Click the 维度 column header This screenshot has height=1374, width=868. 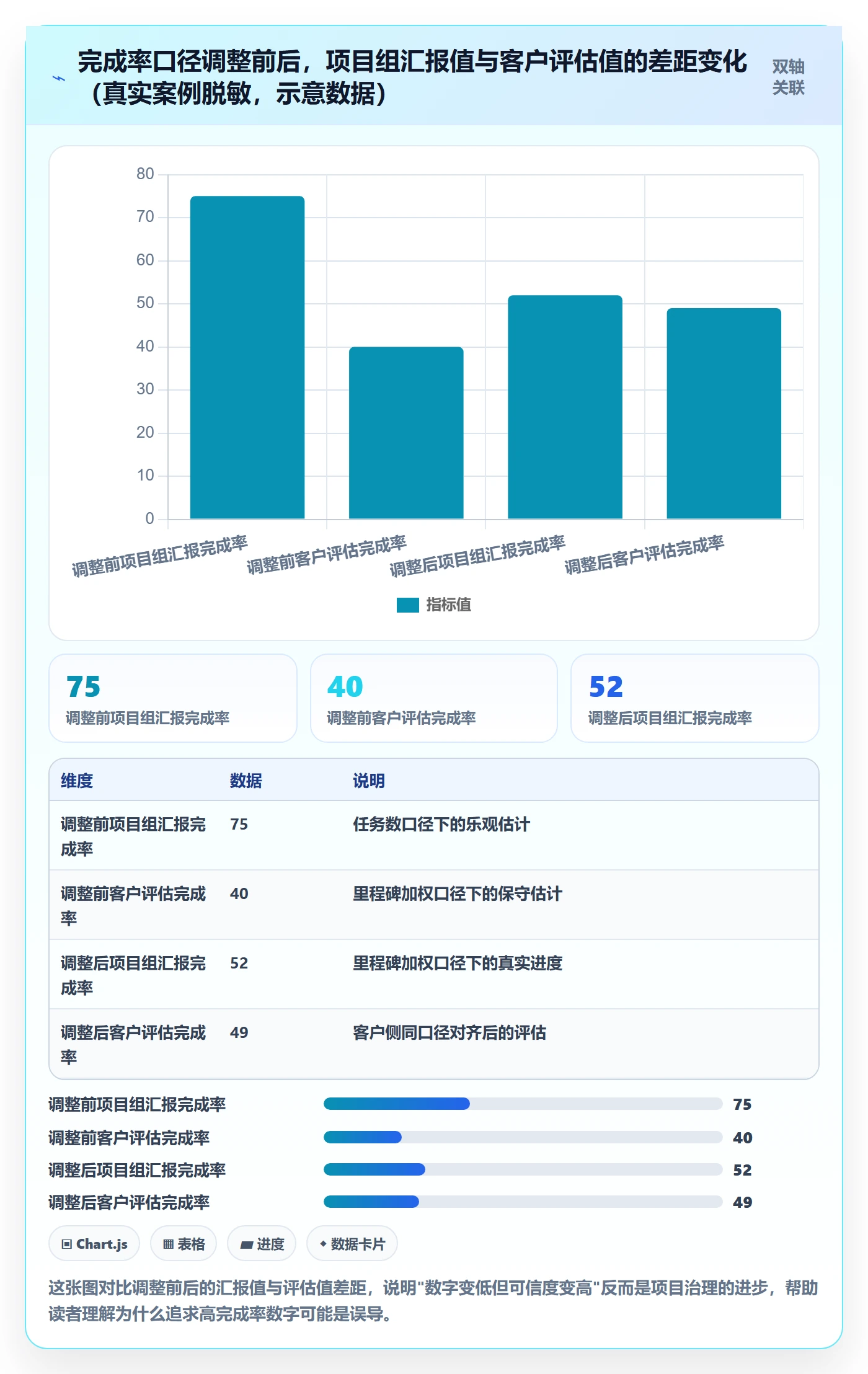click(77, 781)
